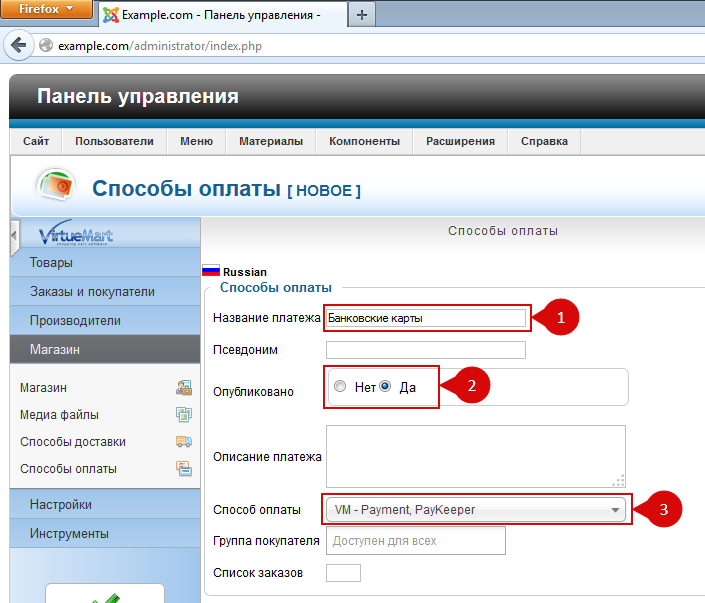This screenshot has height=603, width=705.
Task: Click the Медиа файлы media icon
Action: [x=183, y=415]
